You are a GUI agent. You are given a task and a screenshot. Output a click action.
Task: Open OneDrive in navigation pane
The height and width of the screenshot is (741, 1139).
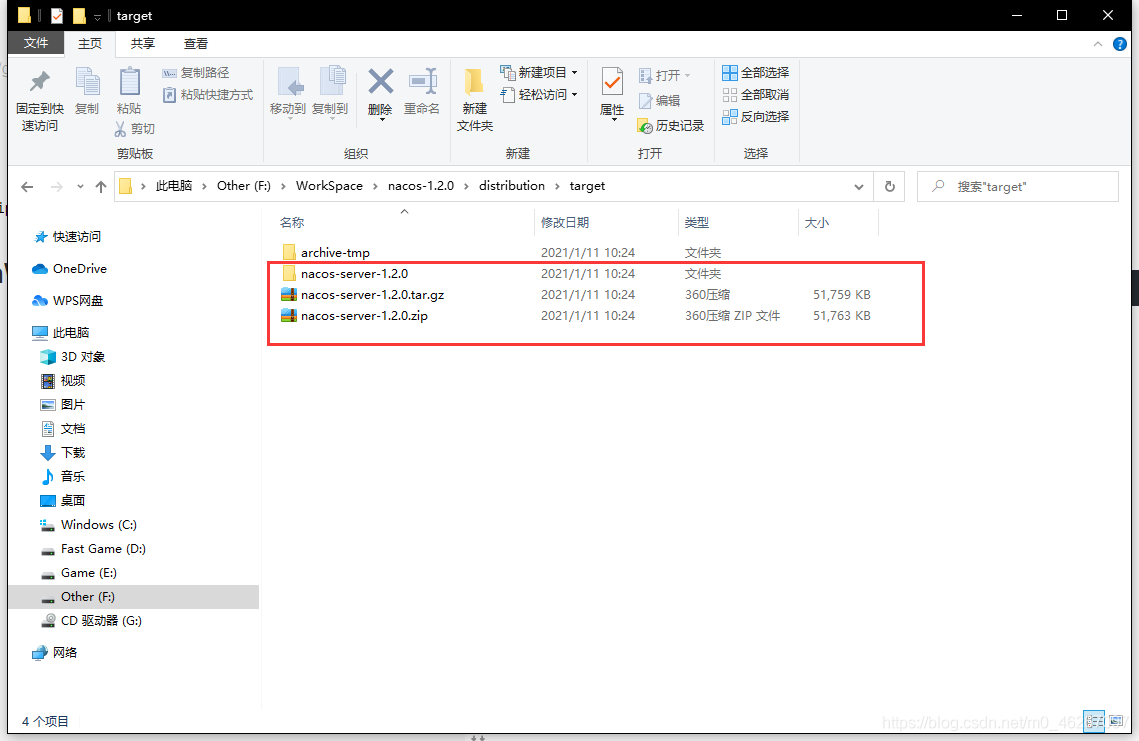pos(70,269)
